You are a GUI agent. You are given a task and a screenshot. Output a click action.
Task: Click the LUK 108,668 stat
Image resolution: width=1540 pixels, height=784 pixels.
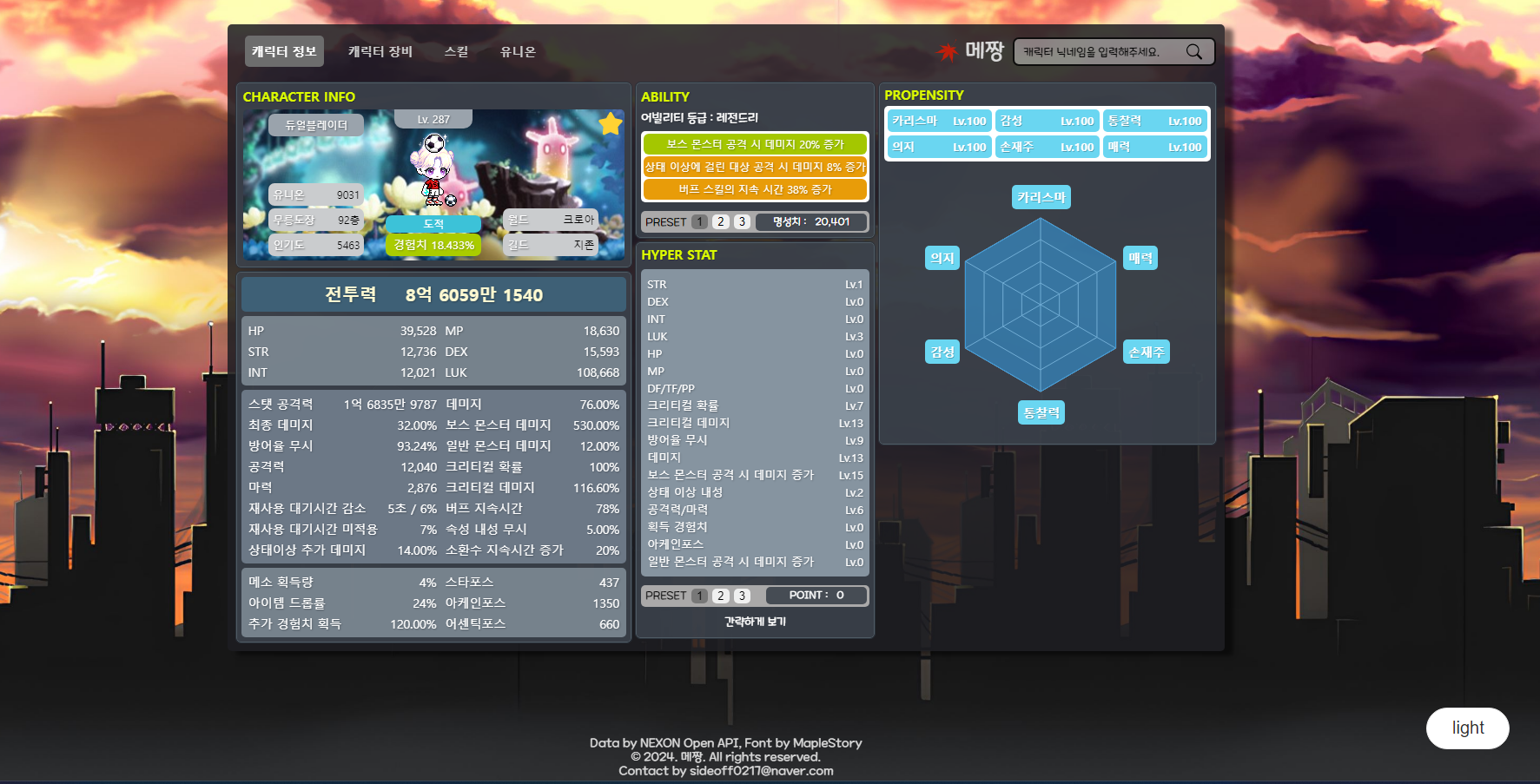click(x=532, y=372)
